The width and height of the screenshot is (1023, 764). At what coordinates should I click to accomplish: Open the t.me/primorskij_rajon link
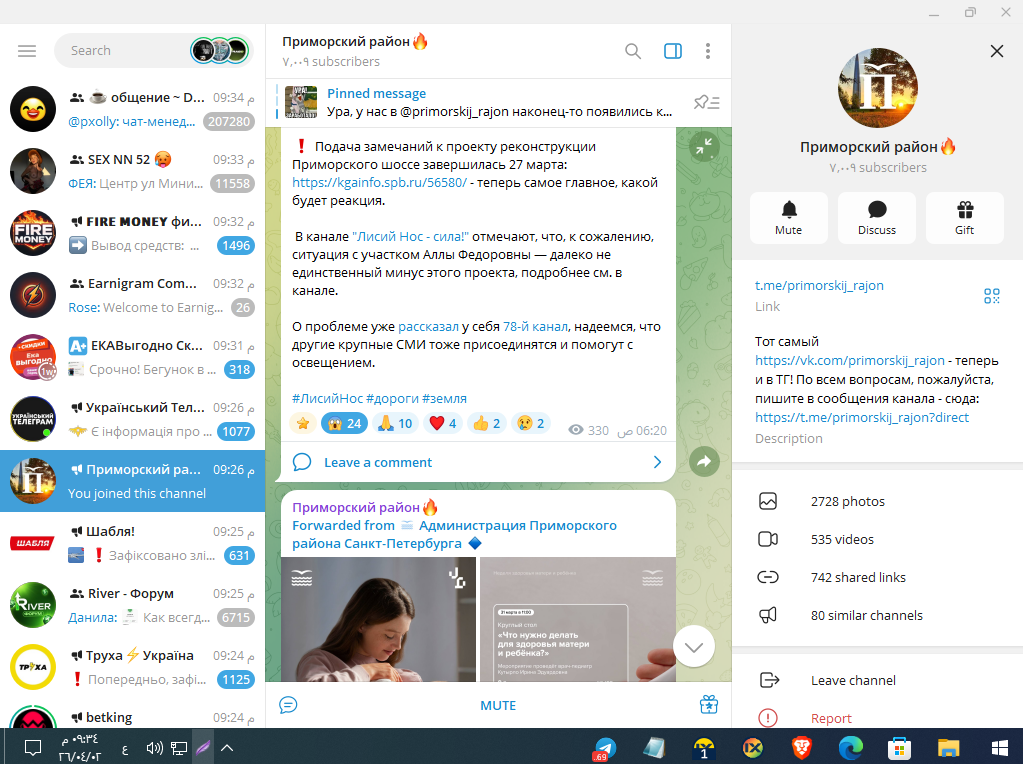(x=819, y=285)
